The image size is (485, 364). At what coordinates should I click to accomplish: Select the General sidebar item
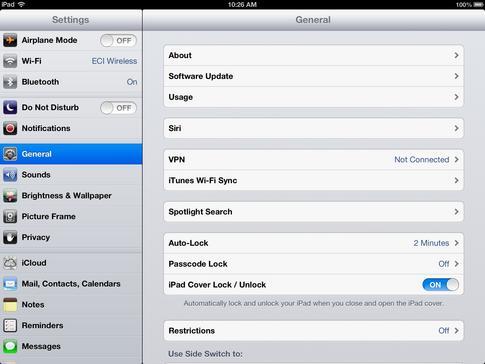pyautogui.click(x=71, y=154)
